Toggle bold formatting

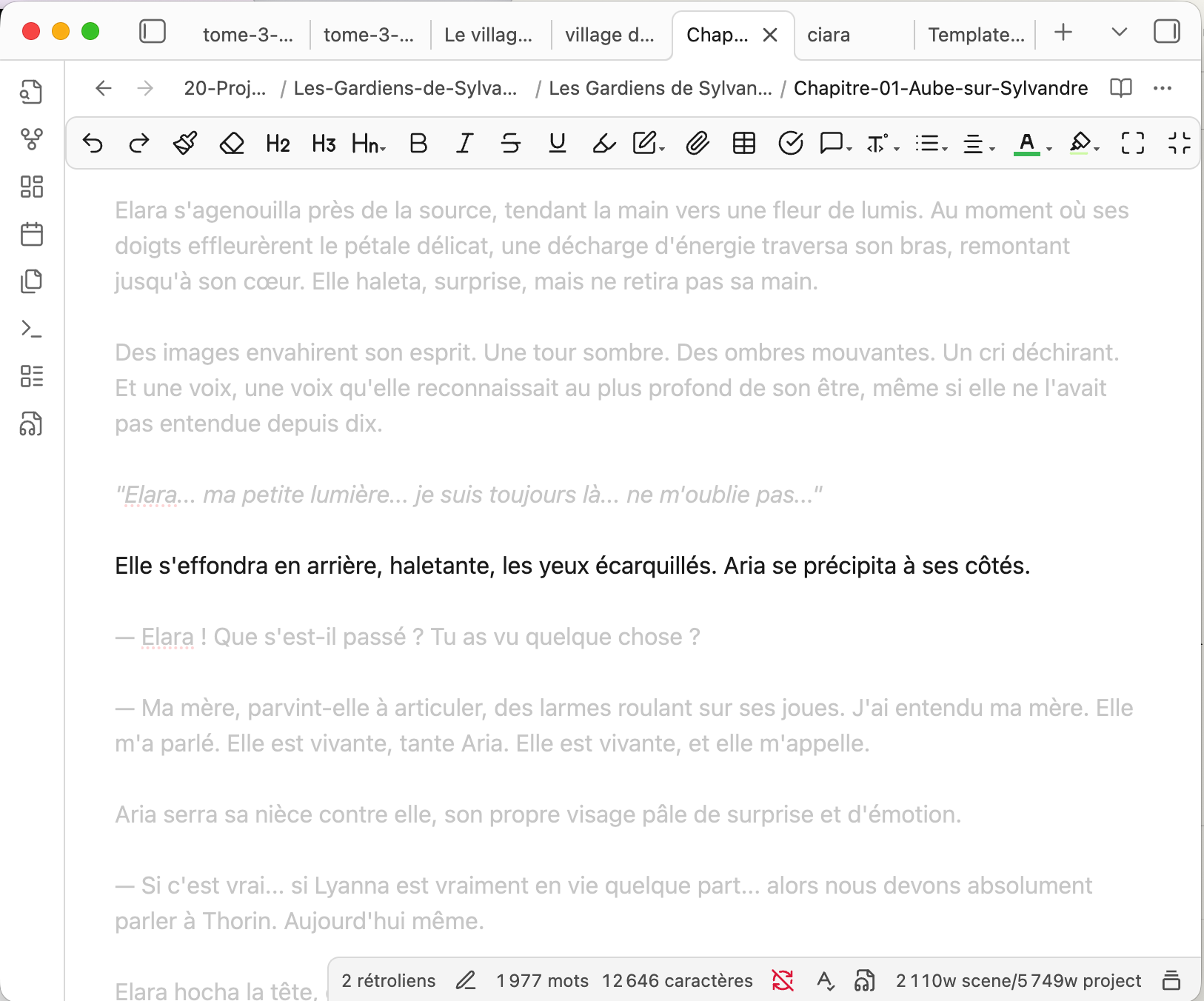tap(418, 143)
